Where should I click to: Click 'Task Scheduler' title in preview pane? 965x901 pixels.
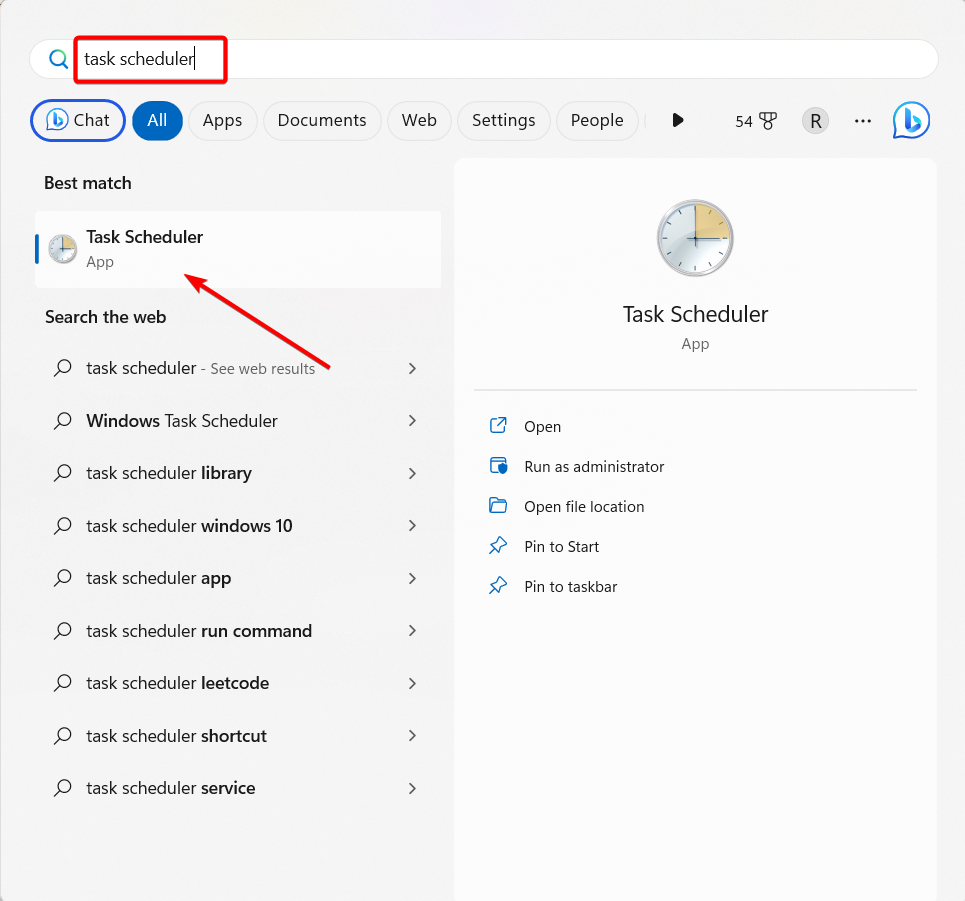[695, 314]
